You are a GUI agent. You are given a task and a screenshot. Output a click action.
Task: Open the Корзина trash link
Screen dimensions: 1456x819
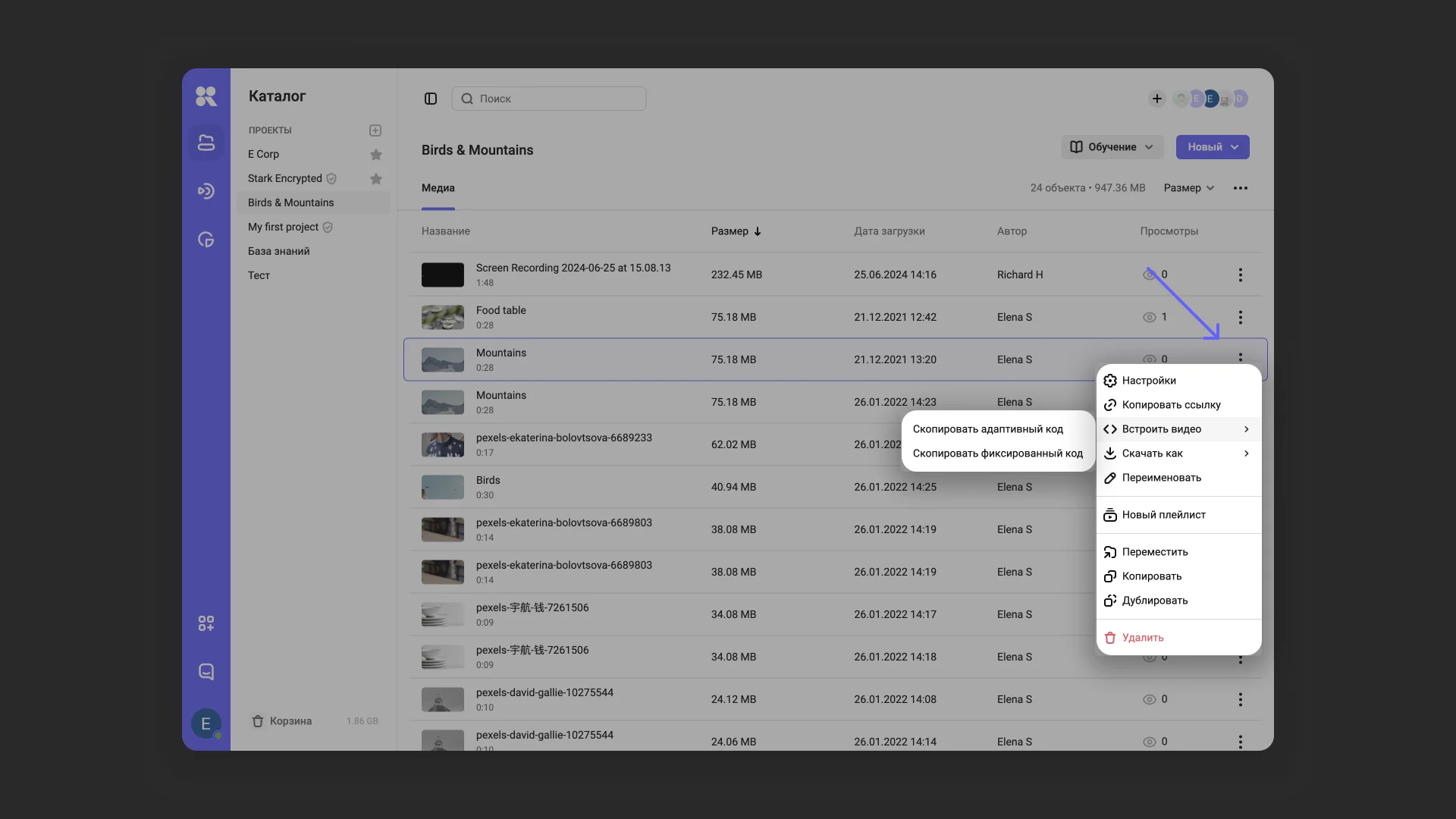click(x=290, y=721)
